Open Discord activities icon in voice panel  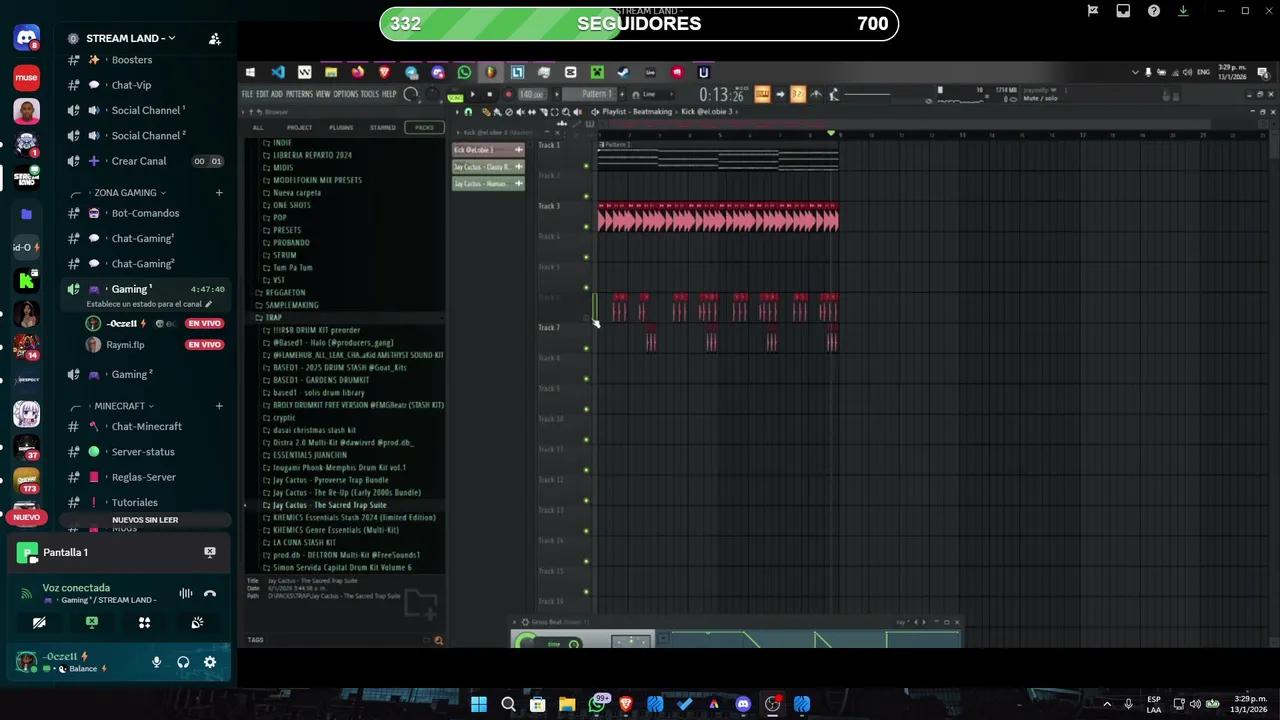coord(144,622)
